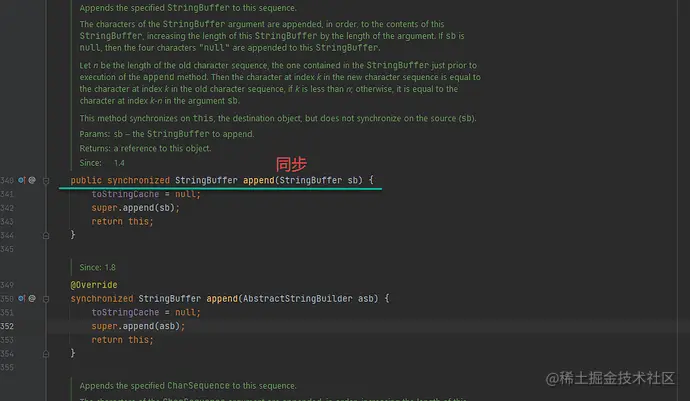Click the 'public' keyword on line 340
This screenshot has height=401, width=690.
coord(86,180)
